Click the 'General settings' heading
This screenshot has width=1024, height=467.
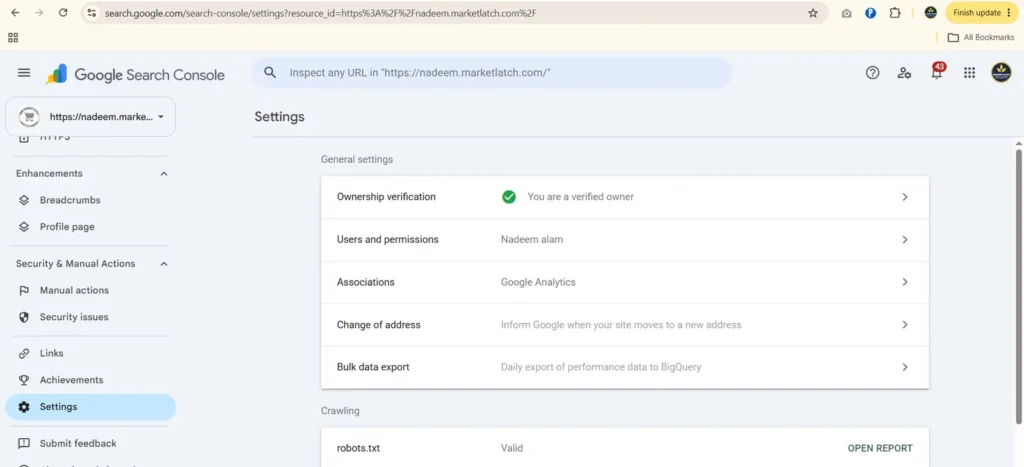(357, 159)
